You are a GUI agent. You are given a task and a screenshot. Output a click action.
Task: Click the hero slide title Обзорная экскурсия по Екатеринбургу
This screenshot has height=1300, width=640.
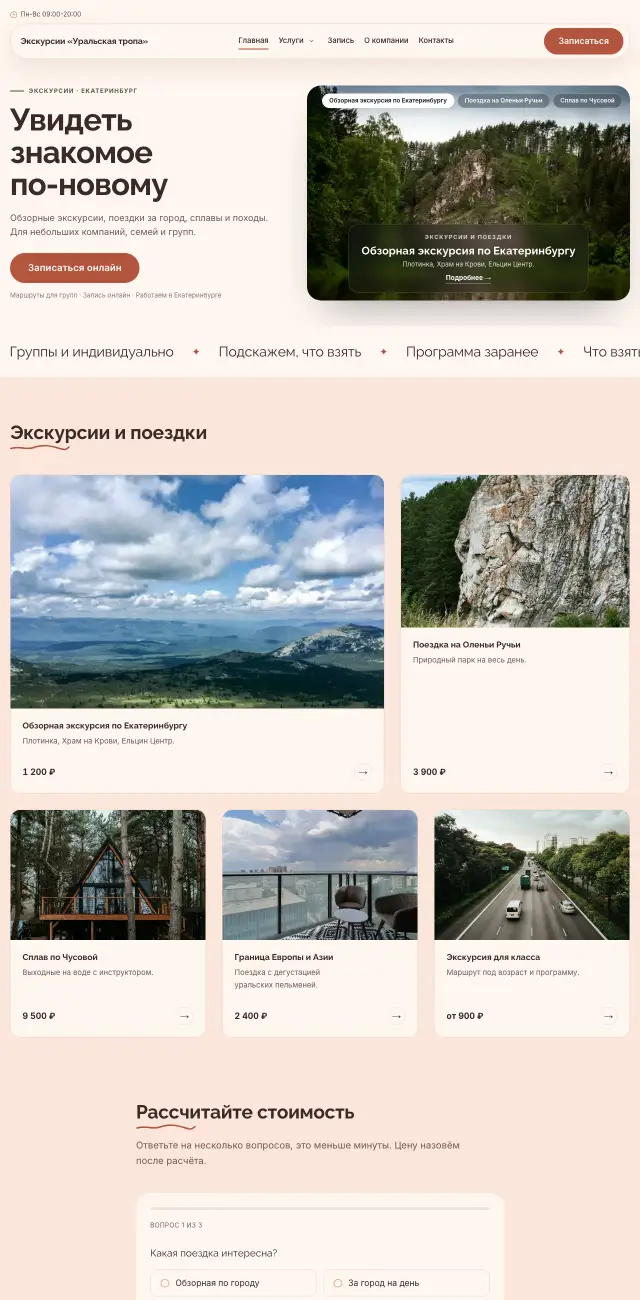pyautogui.click(x=468, y=251)
